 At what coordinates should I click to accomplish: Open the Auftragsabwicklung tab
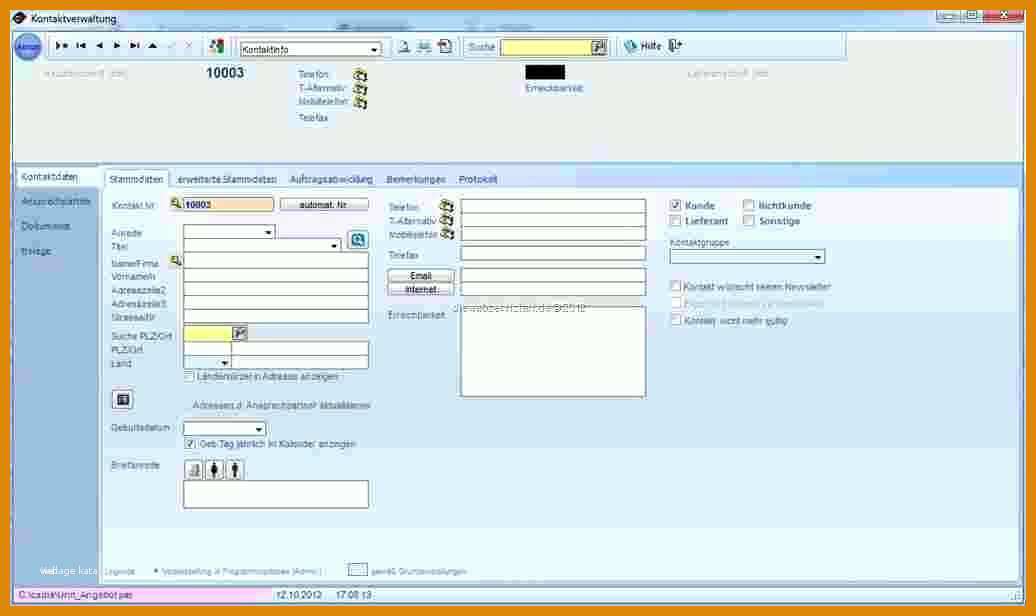(x=331, y=179)
